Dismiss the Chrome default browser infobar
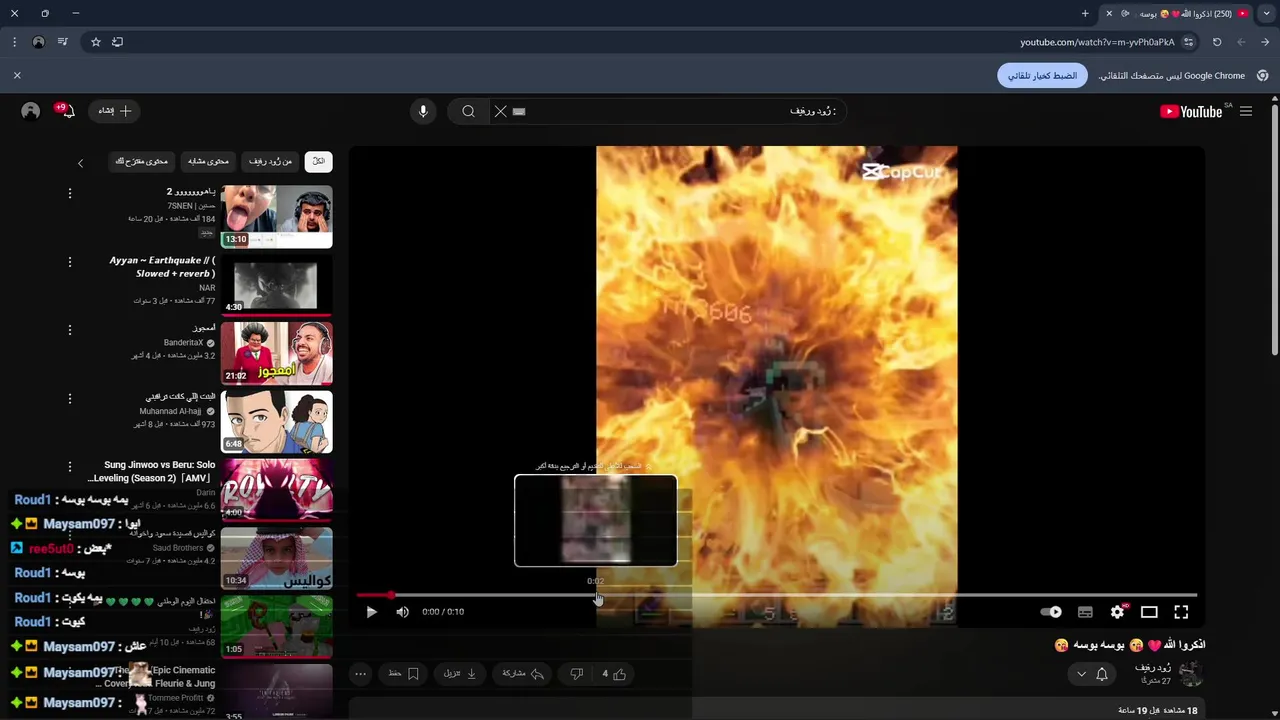This screenshot has height=720, width=1280. 17,75
